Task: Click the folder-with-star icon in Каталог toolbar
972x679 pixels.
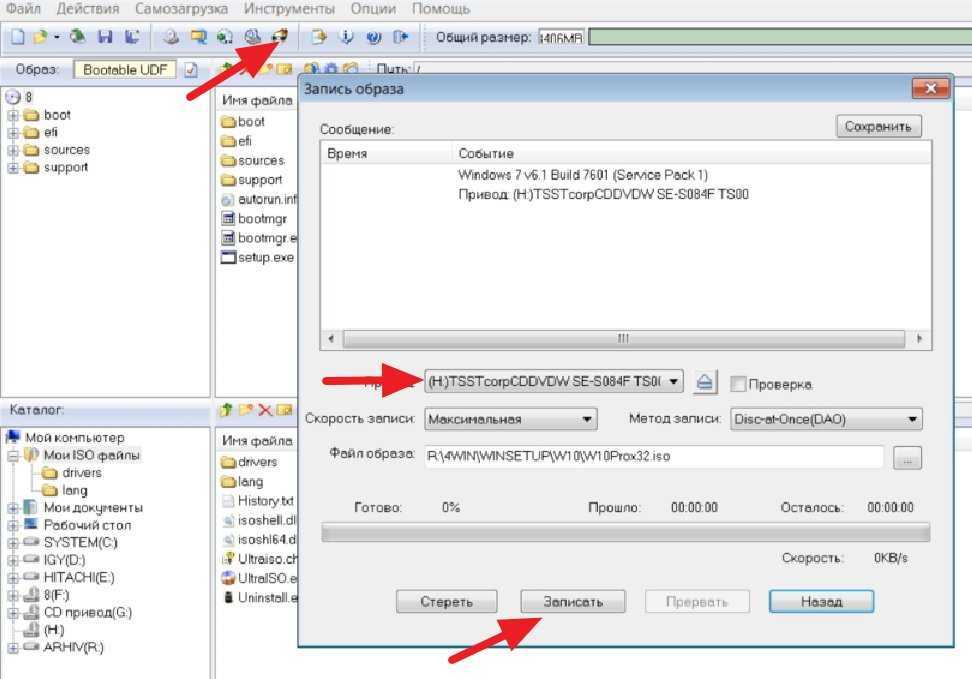Action: coord(246,410)
